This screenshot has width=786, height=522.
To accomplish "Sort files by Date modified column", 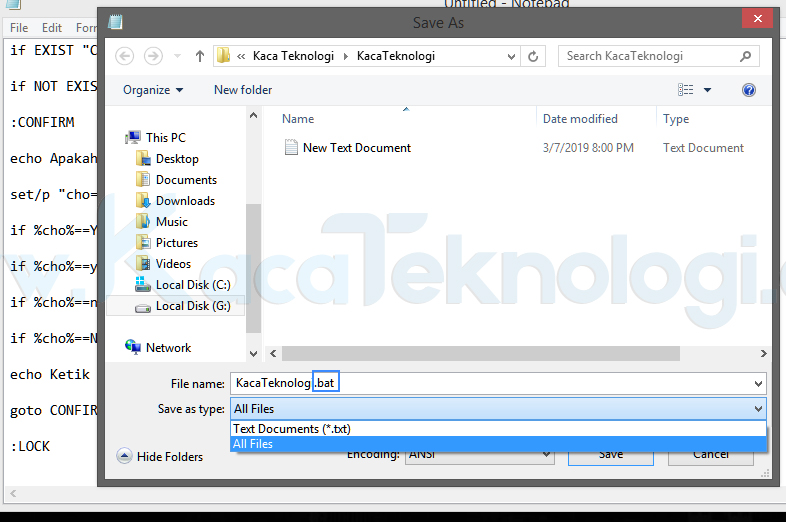I will point(580,119).
